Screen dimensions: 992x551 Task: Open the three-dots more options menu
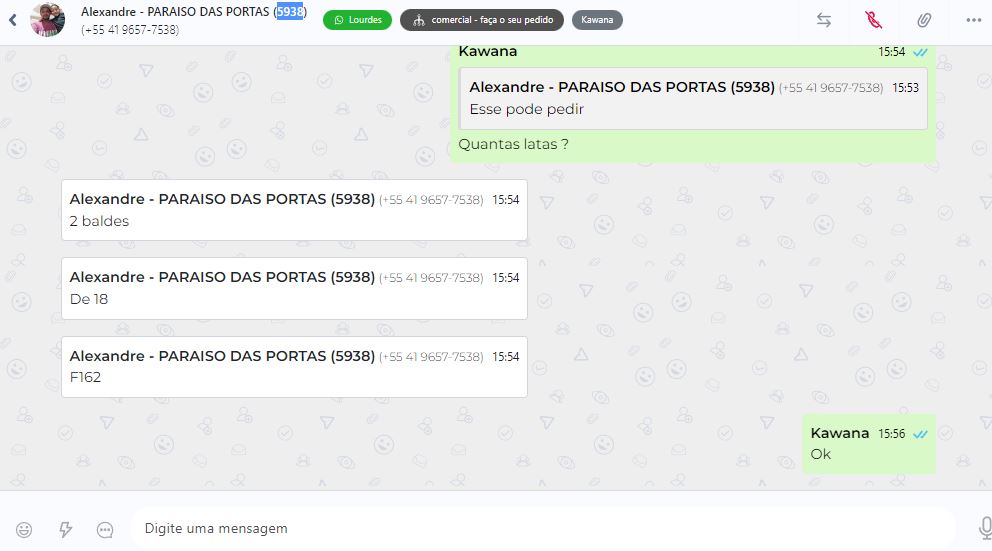click(974, 20)
